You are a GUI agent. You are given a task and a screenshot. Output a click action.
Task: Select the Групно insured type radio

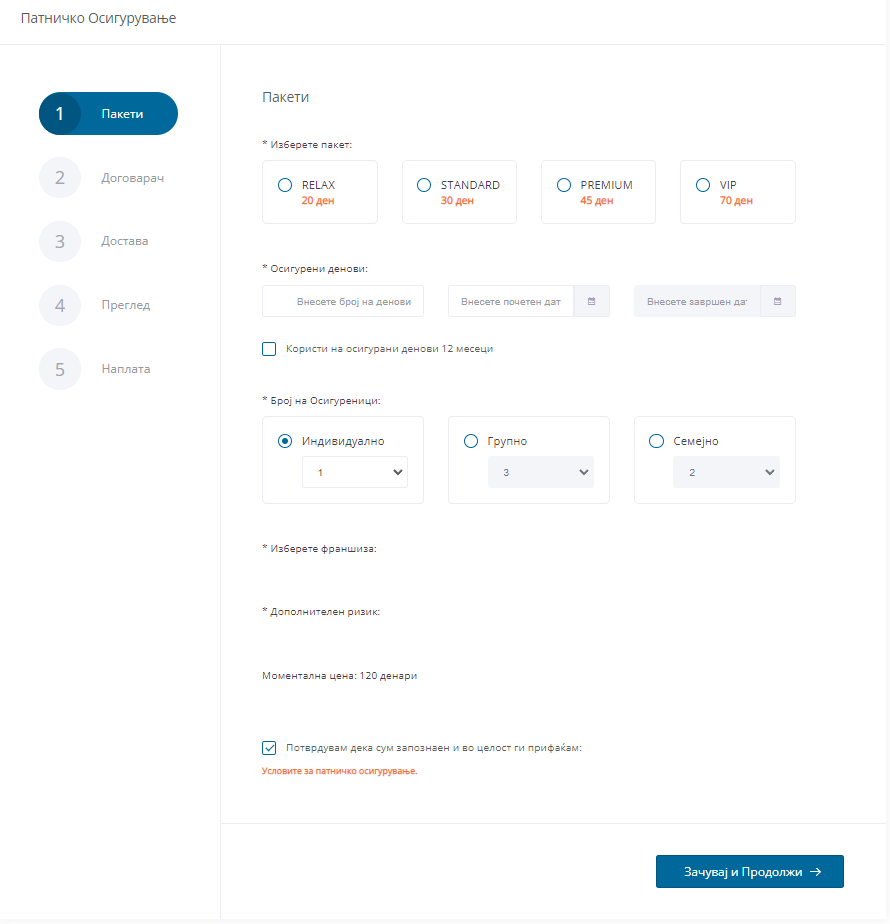pos(471,441)
